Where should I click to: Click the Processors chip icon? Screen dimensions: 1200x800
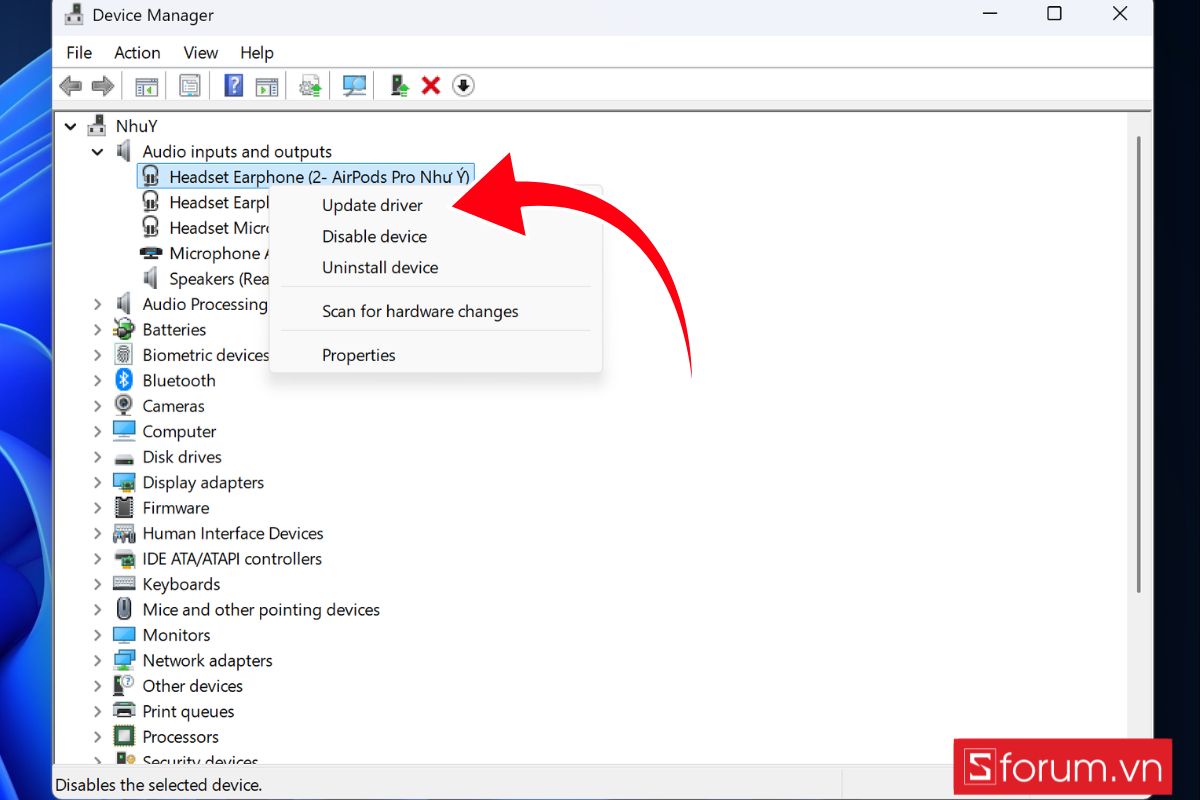click(x=124, y=737)
